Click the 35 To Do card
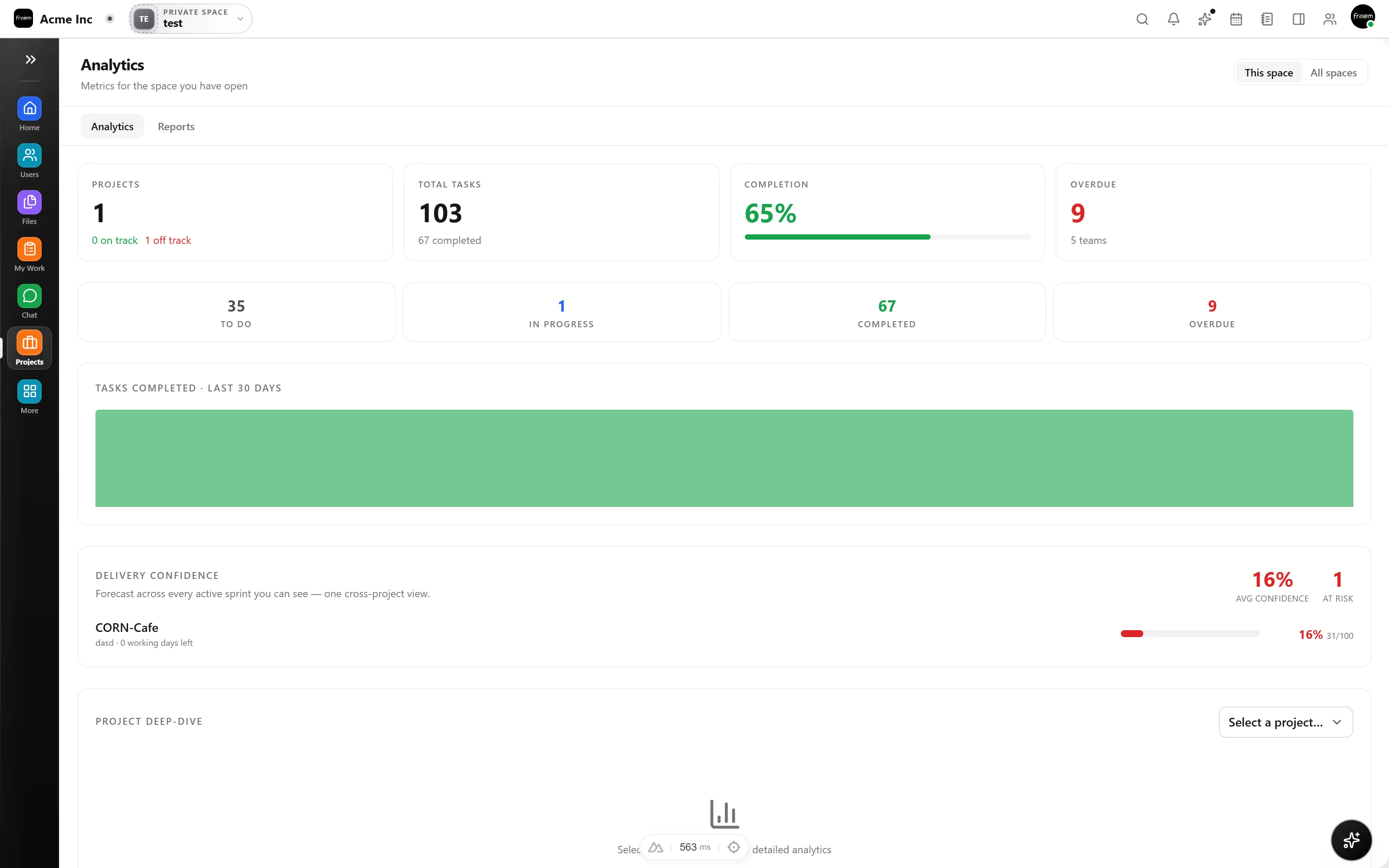The height and width of the screenshot is (868, 1389). click(237, 312)
